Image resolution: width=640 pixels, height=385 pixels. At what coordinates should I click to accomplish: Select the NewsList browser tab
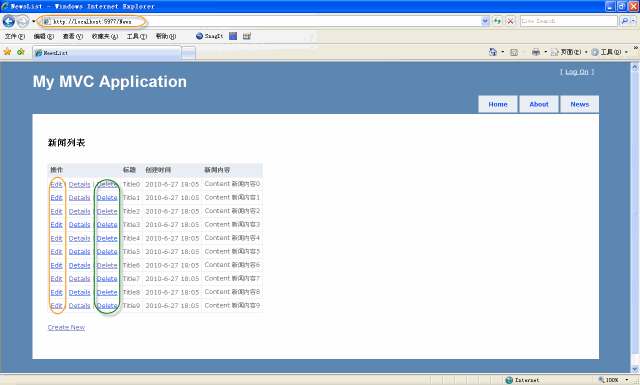107,53
